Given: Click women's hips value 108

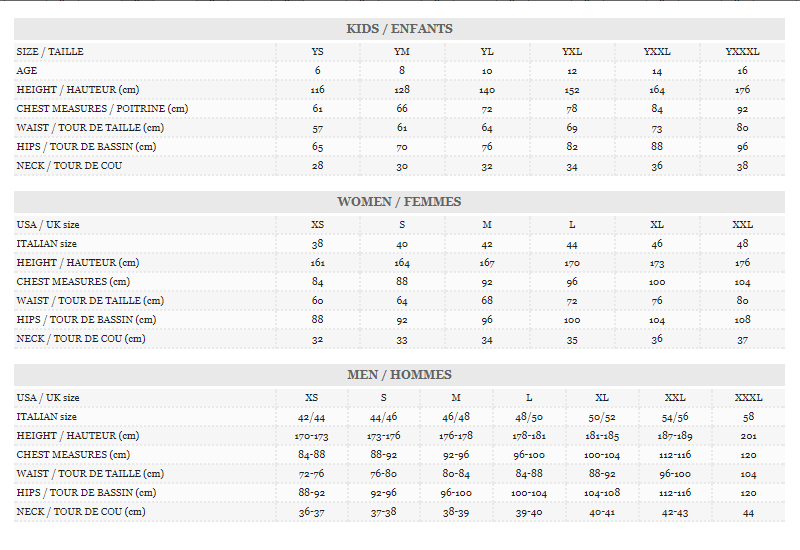Looking at the screenshot, I should [742, 320].
